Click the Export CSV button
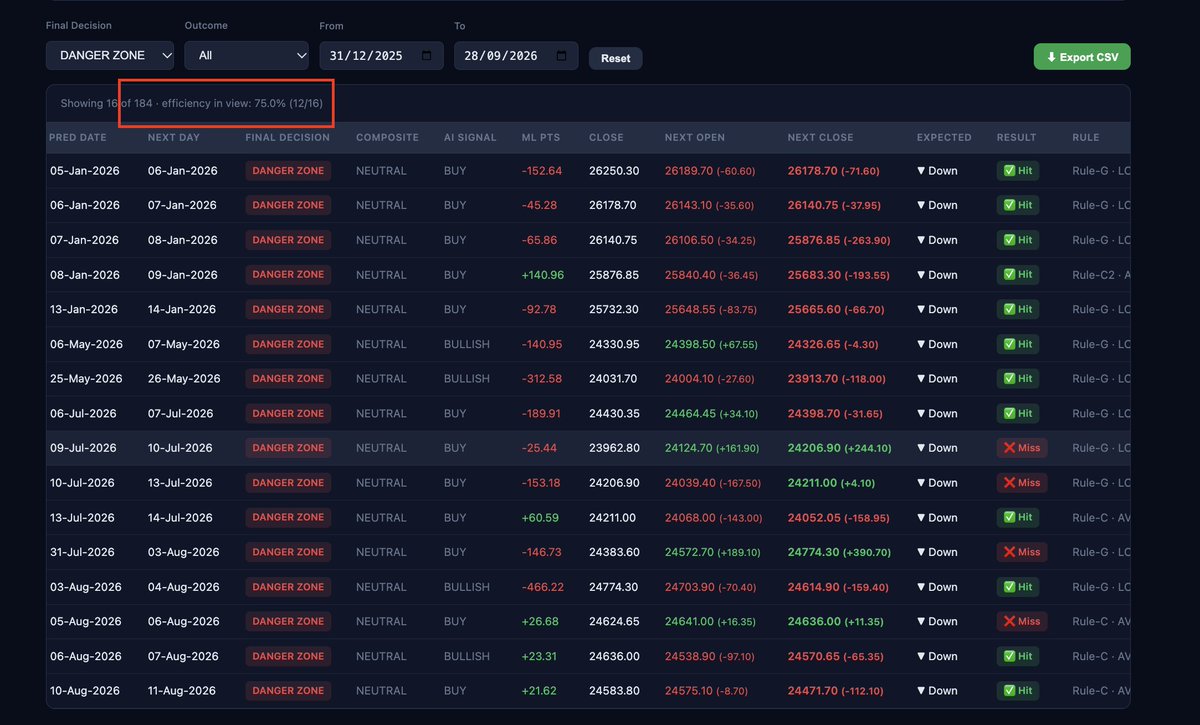 (1082, 57)
